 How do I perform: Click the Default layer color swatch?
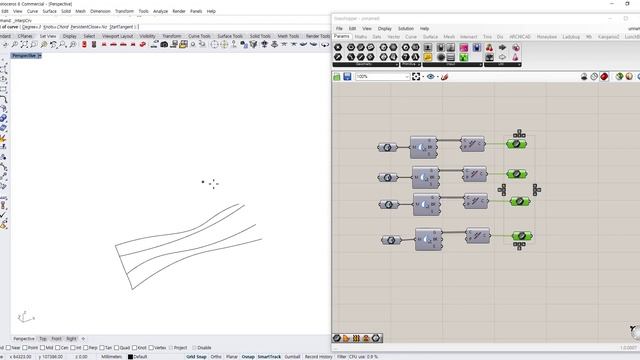click(130, 357)
